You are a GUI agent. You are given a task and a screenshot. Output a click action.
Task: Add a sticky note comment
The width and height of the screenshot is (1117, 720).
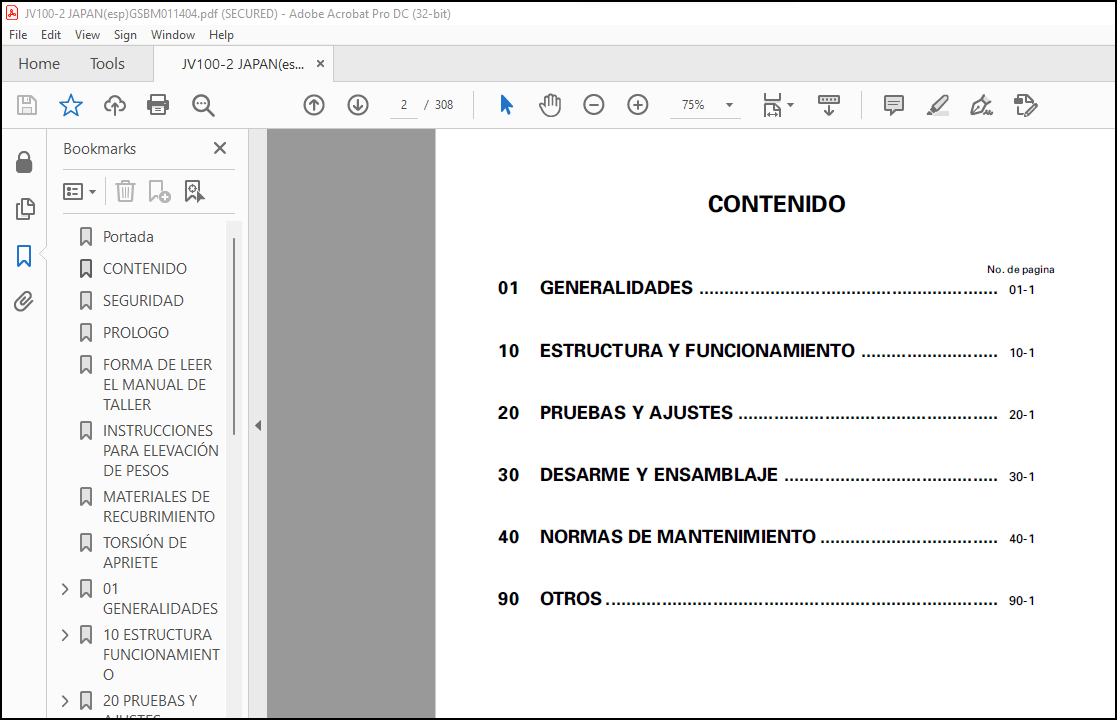[x=893, y=105]
